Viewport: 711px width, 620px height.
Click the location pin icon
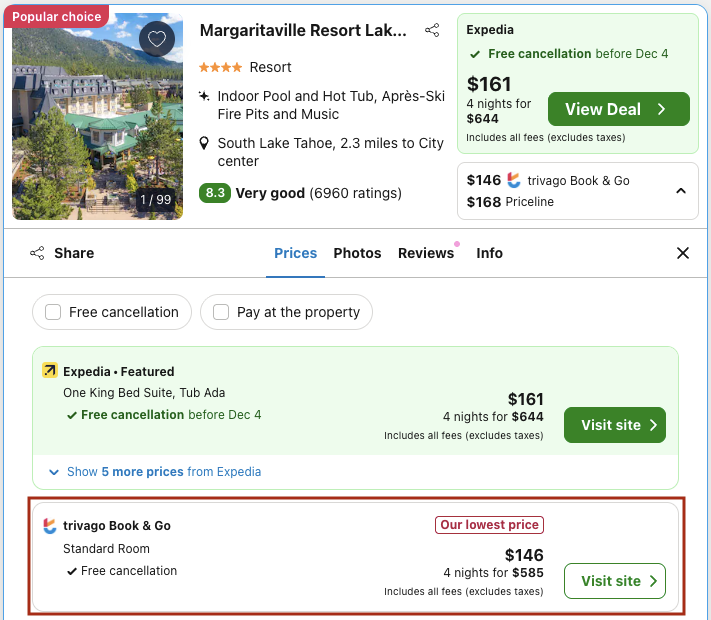click(205, 143)
